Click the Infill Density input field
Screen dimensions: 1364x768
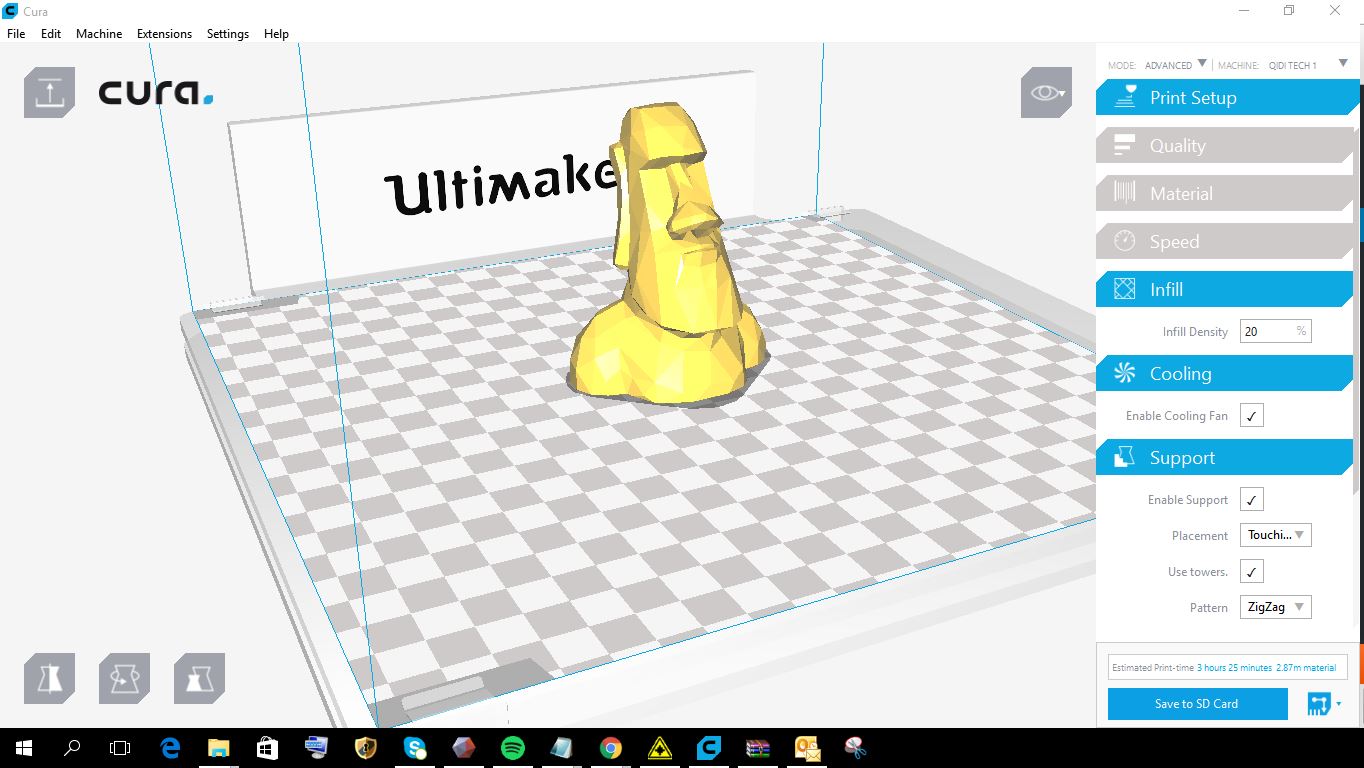(x=1275, y=331)
